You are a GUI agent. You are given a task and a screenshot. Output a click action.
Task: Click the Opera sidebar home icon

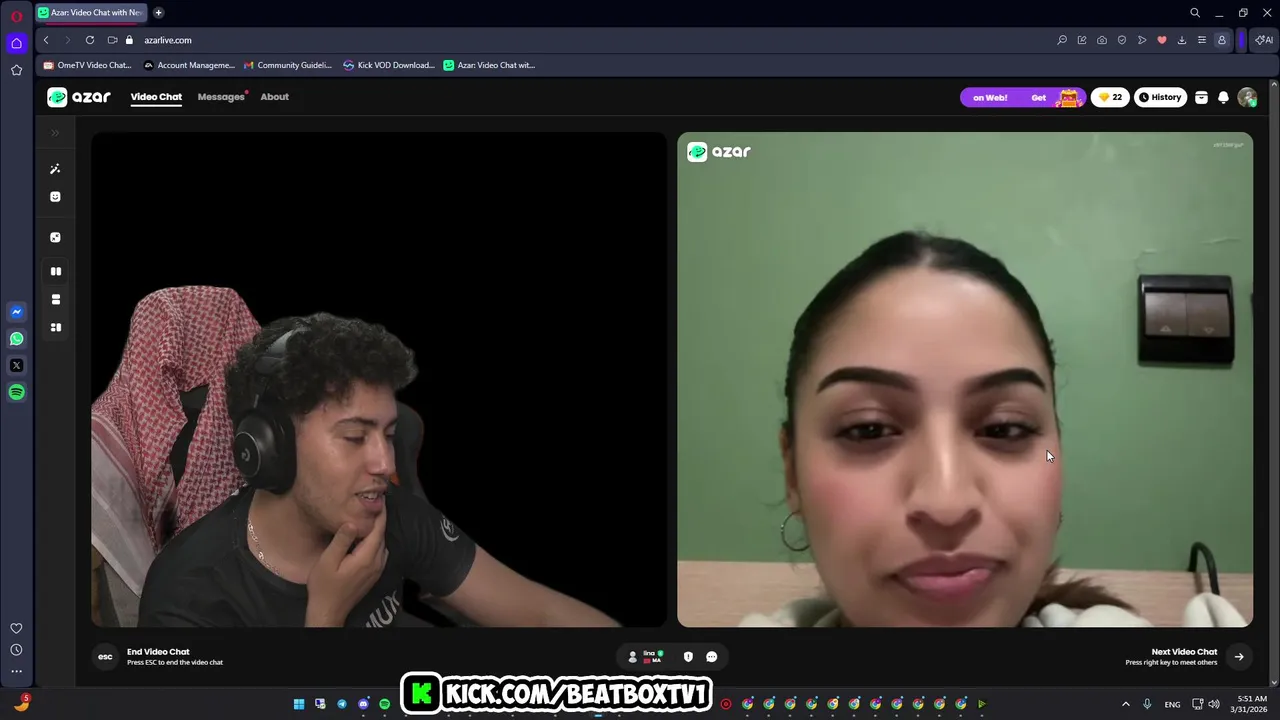16,43
